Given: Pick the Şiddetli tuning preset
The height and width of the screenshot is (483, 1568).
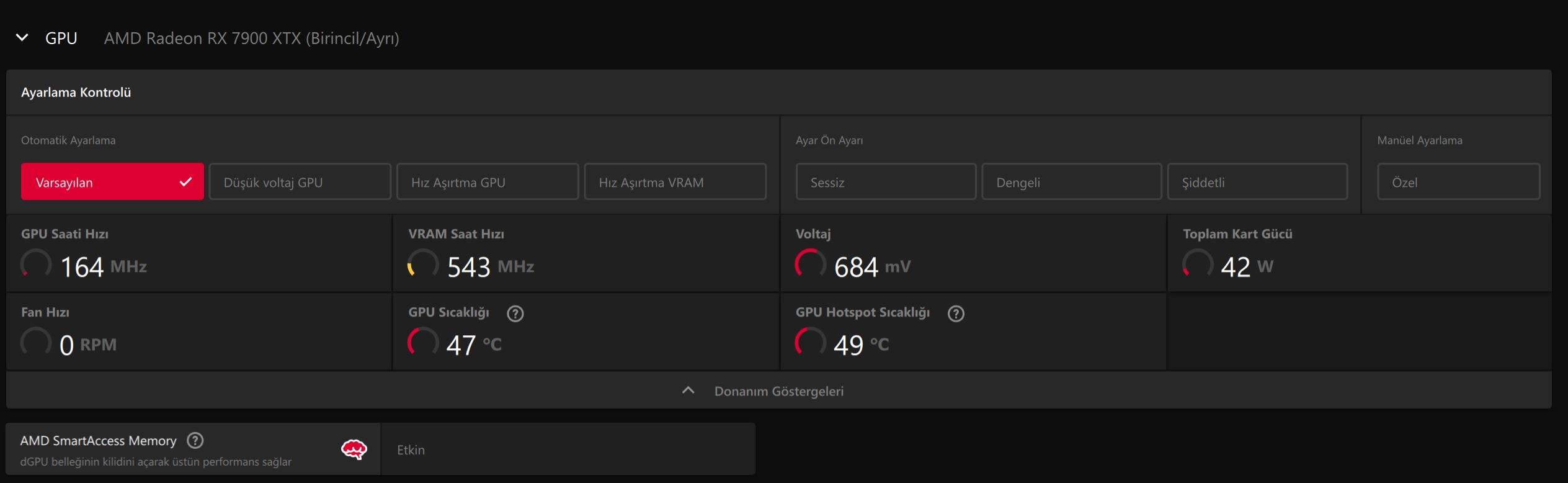Looking at the screenshot, I should click(1258, 182).
